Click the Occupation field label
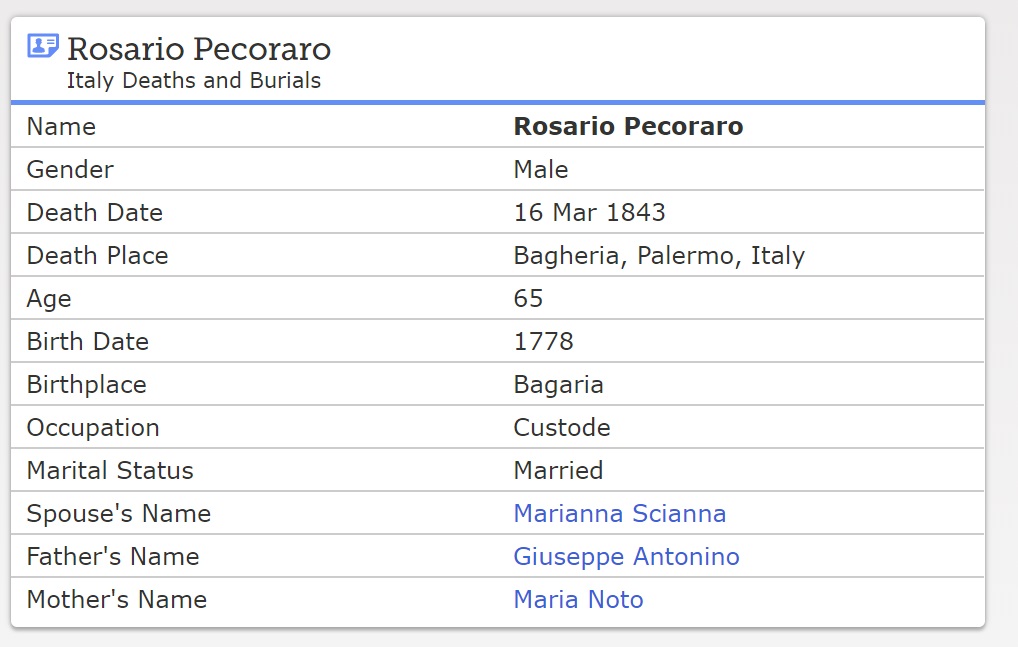1018x647 pixels. pos(93,427)
